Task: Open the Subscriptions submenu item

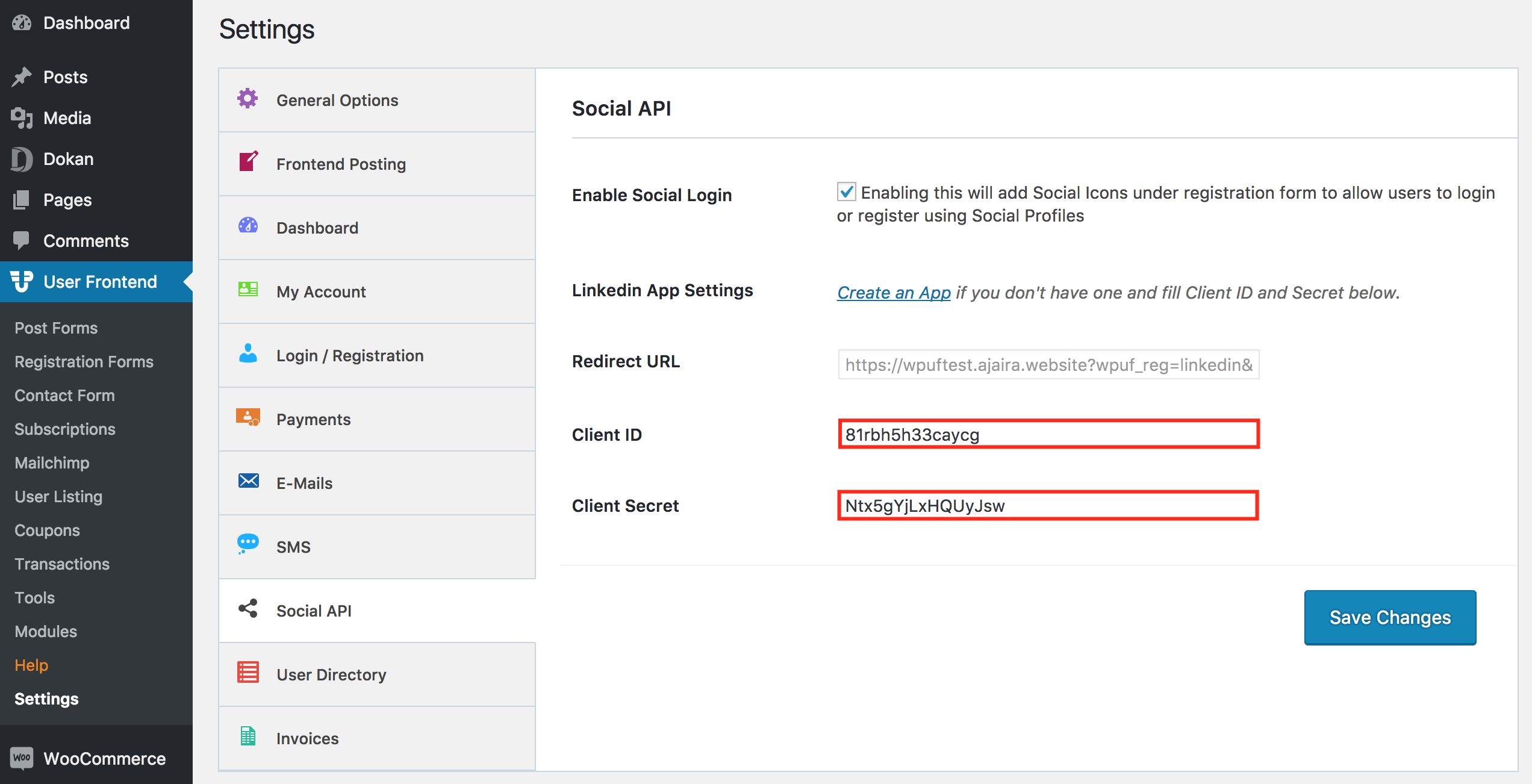Action: coord(65,429)
